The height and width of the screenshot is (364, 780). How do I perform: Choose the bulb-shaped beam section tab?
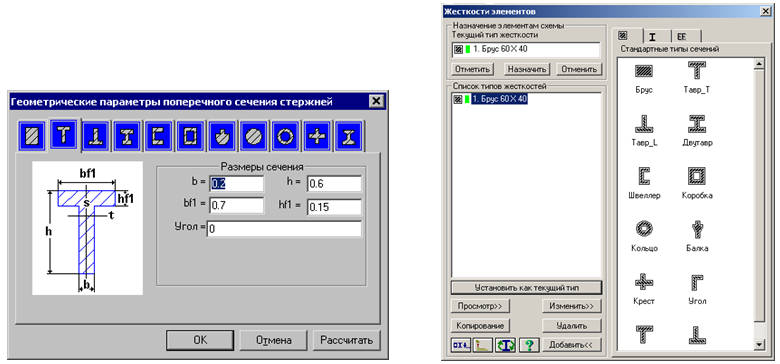pyautogui.click(x=223, y=136)
